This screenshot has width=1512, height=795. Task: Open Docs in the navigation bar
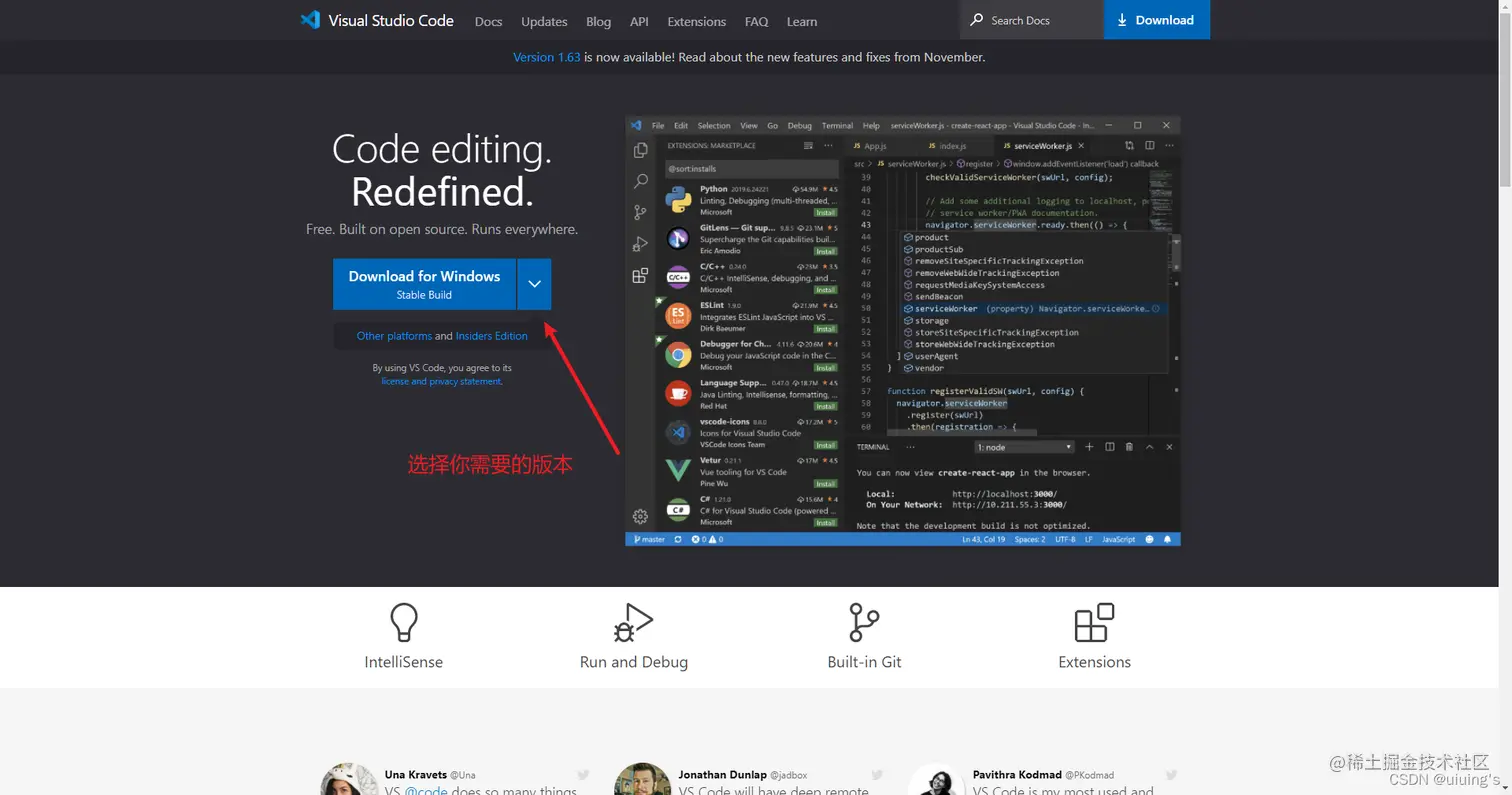pos(488,21)
